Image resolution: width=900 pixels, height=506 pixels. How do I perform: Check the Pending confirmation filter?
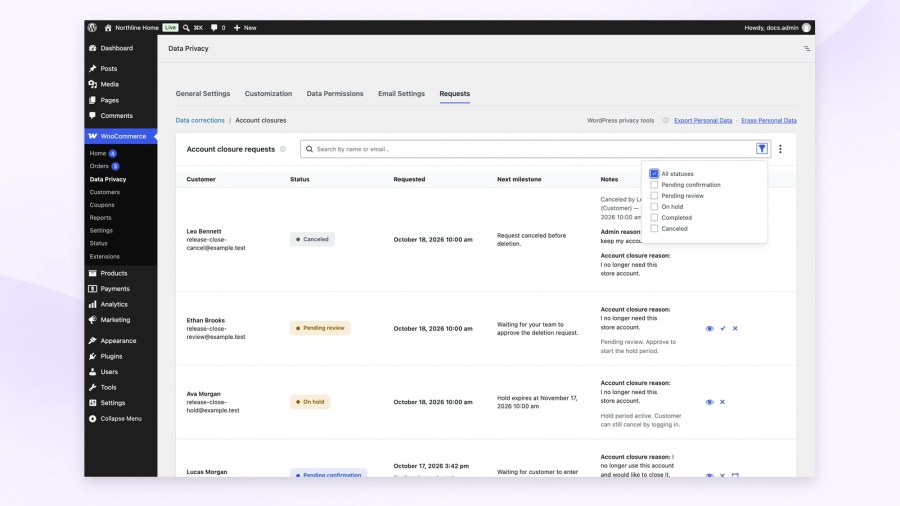654,185
